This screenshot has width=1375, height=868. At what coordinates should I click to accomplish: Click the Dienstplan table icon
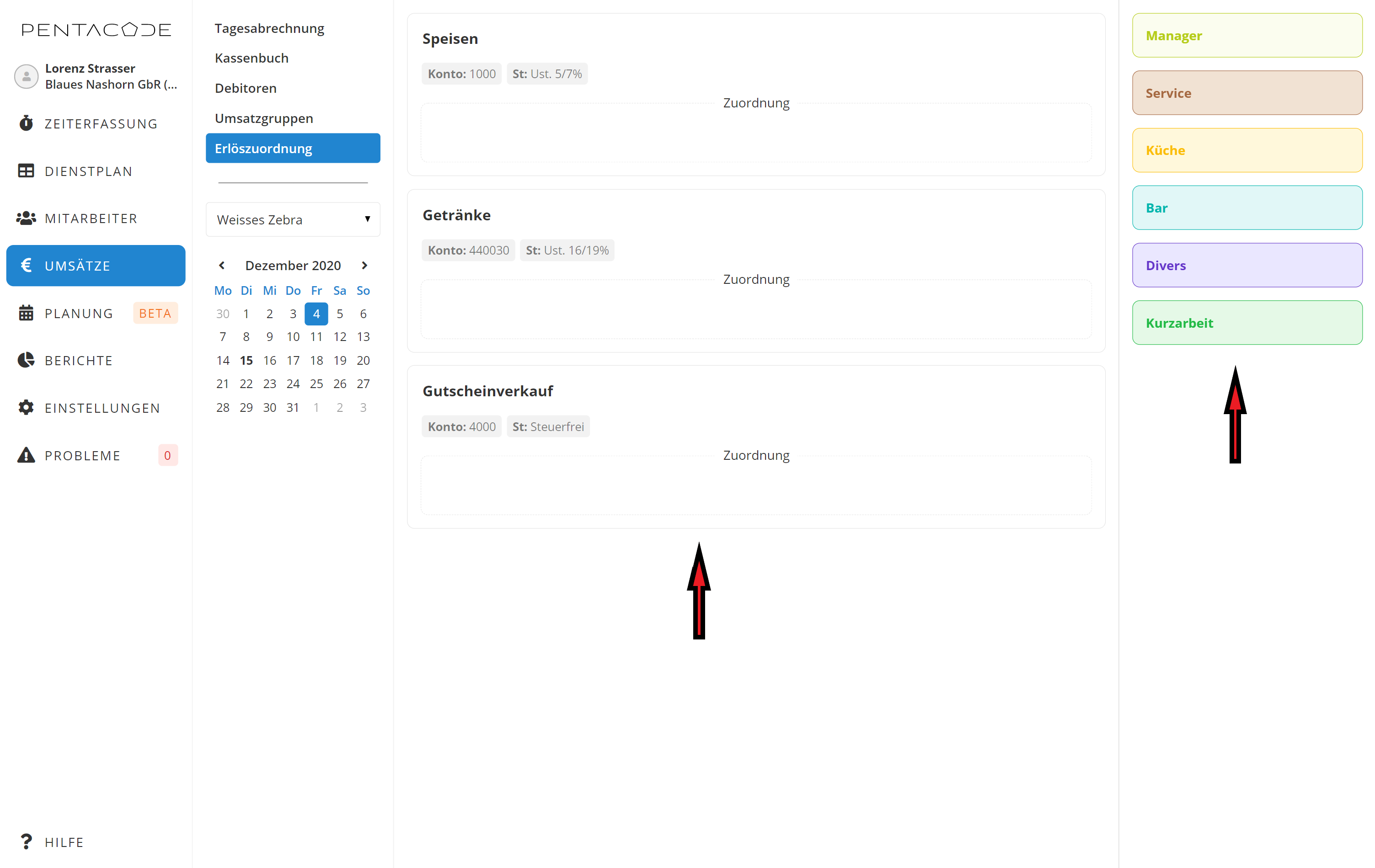pyautogui.click(x=26, y=170)
